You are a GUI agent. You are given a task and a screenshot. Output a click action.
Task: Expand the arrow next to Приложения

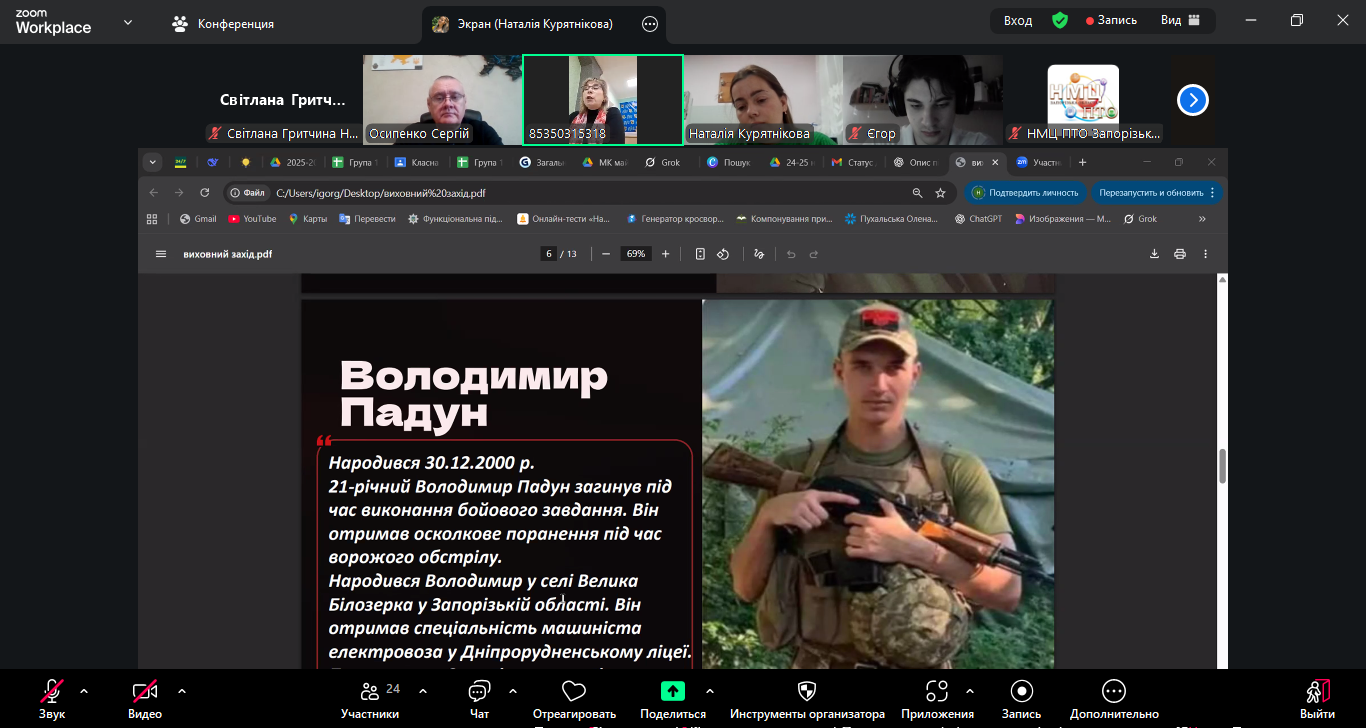[x=969, y=691]
